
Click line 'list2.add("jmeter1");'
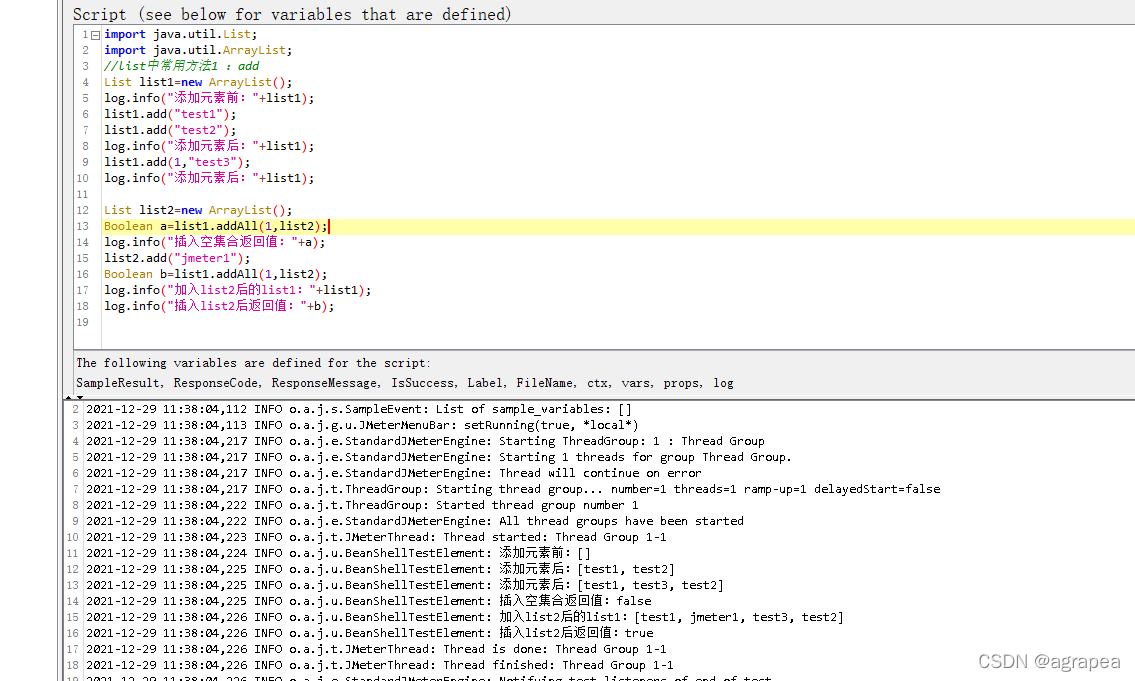click(177, 258)
